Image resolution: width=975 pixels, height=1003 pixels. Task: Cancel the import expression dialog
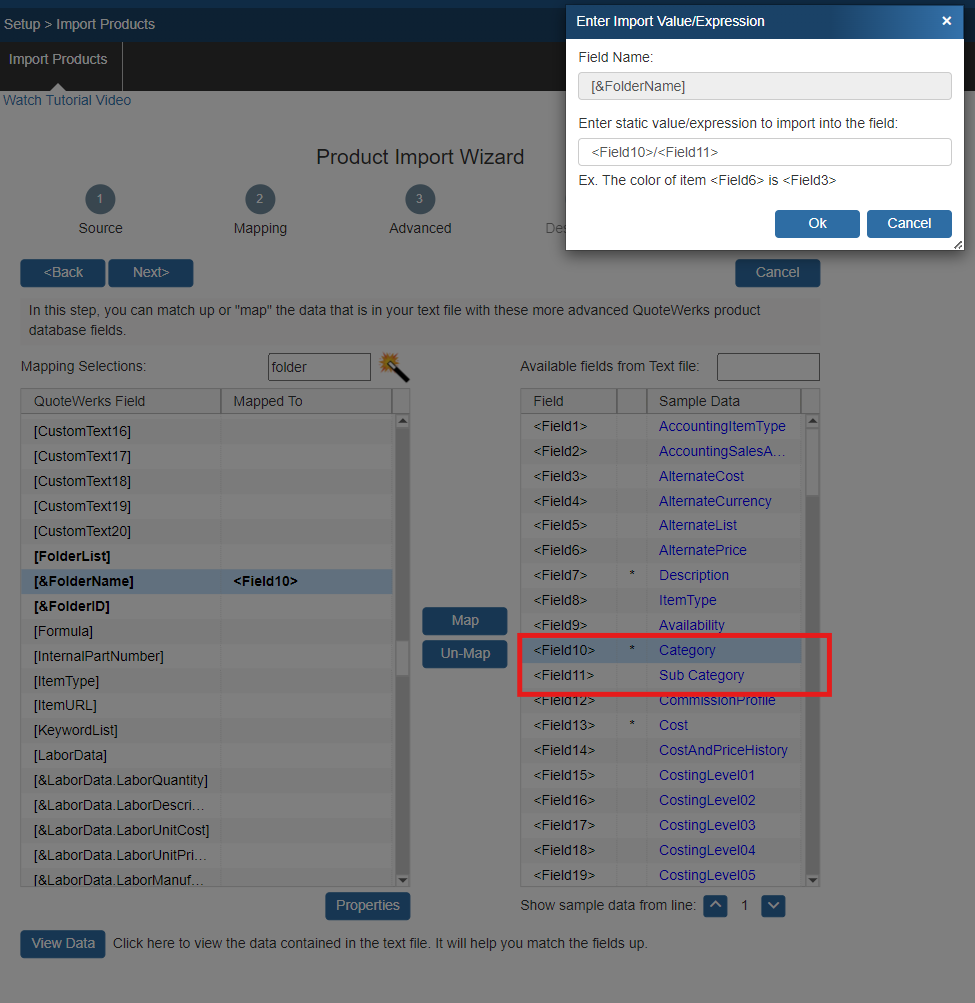pos(908,223)
